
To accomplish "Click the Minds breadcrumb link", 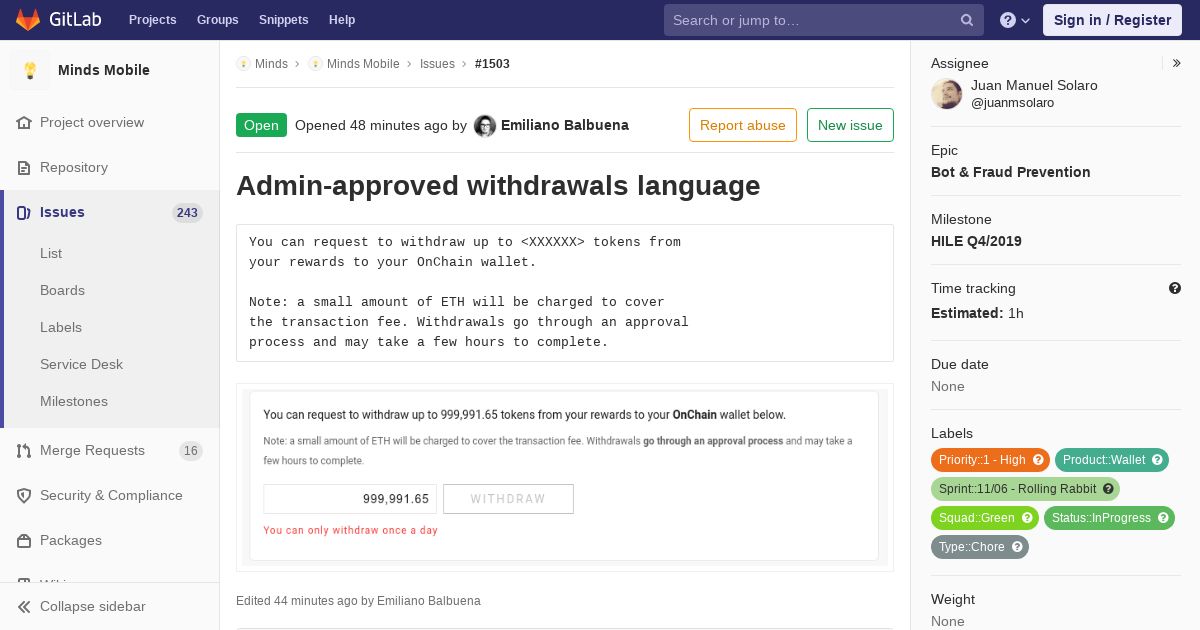I will (271, 63).
